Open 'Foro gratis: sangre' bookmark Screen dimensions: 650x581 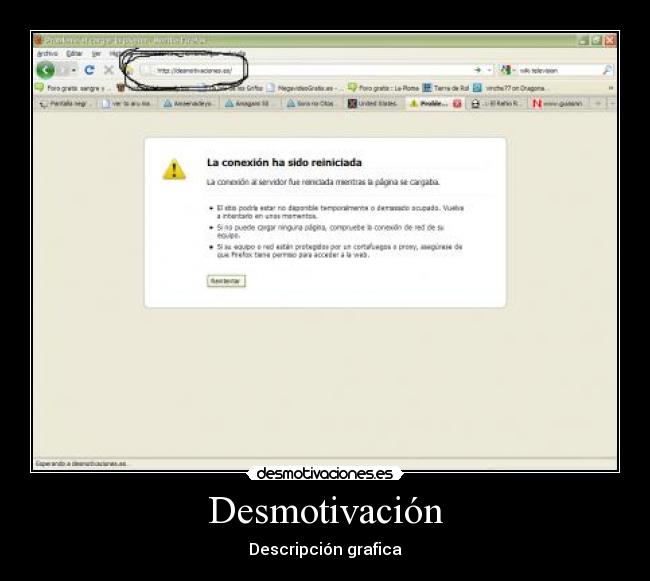[x=74, y=88]
